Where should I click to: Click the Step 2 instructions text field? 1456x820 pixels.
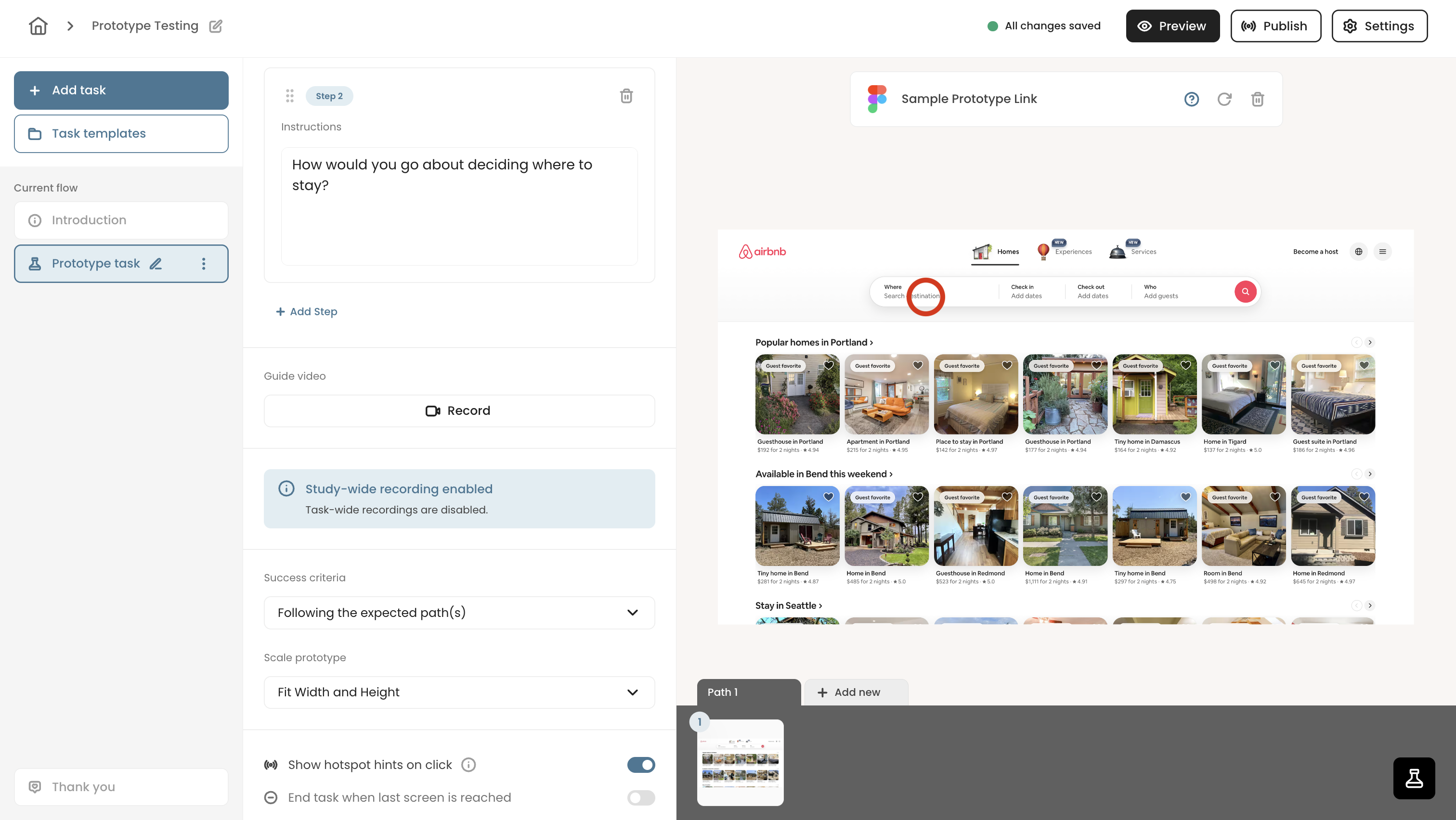point(459,206)
